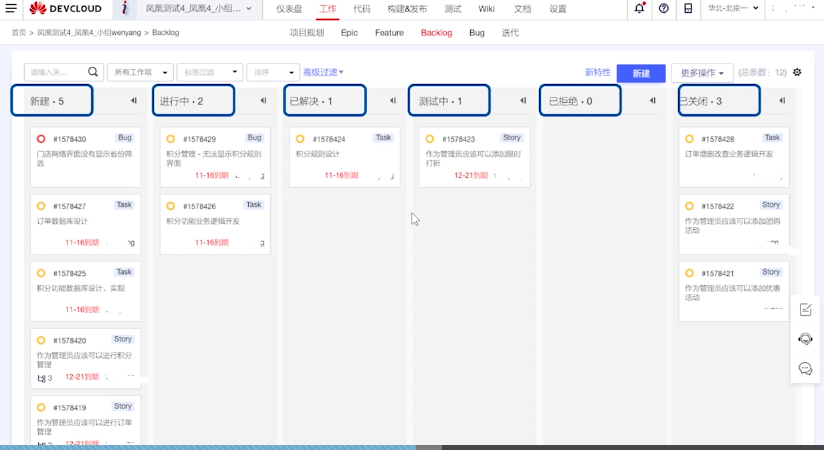Click the status circle on #1578428
The width and height of the screenshot is (824, 450).
click(689, 139)
